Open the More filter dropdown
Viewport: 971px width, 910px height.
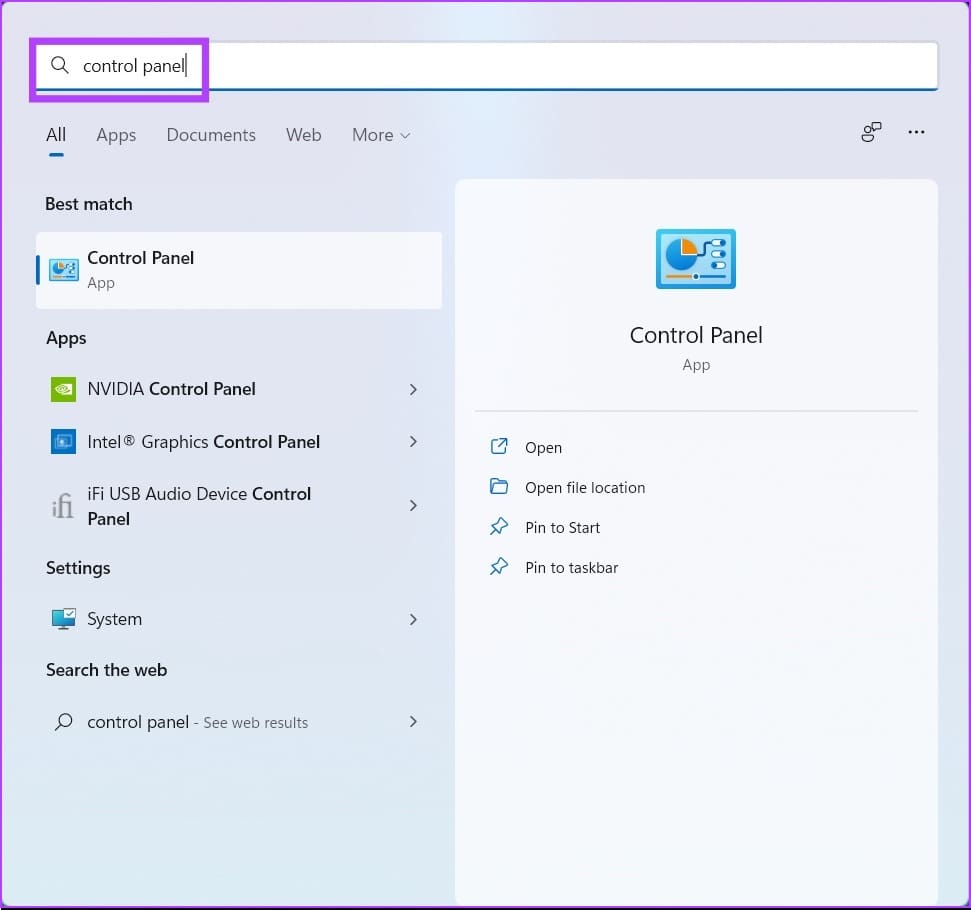pos(381,135)
